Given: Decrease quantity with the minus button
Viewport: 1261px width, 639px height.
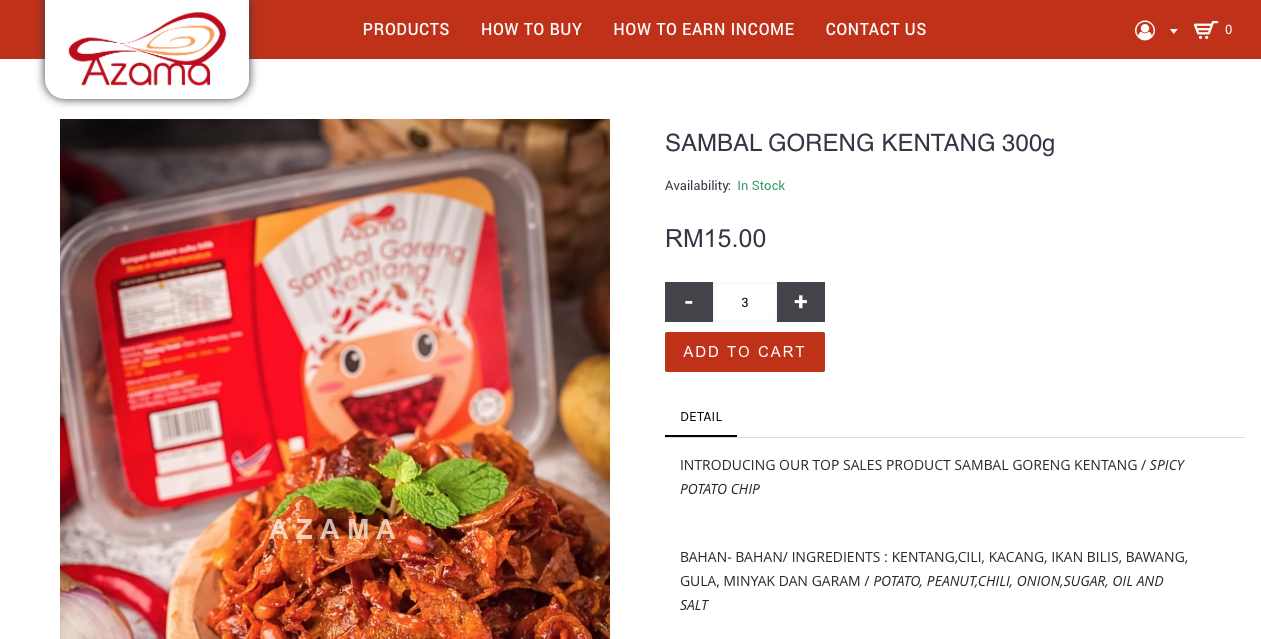Looking at the screenshot, I should [689, 302].
